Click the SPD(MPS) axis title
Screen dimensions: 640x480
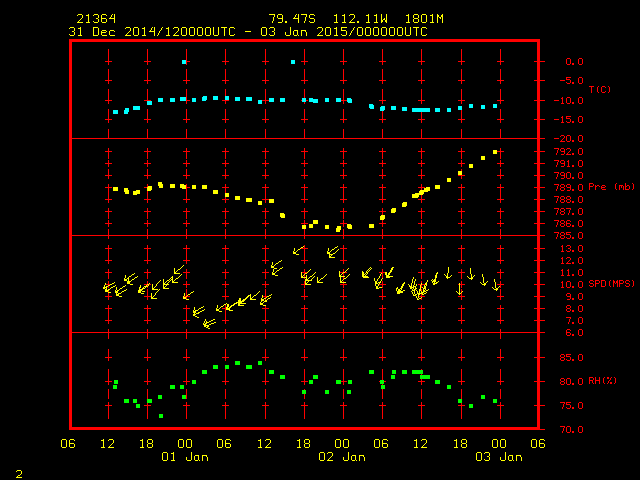(x=611, y=283)
